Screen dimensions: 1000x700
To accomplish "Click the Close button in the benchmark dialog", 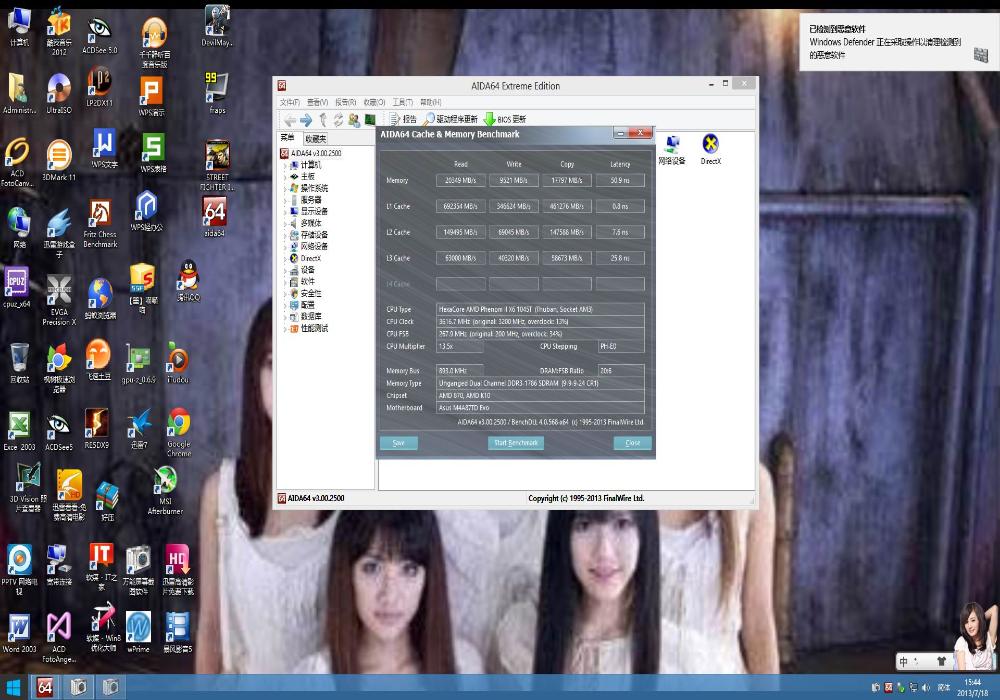I will click(x=633, y=442).
